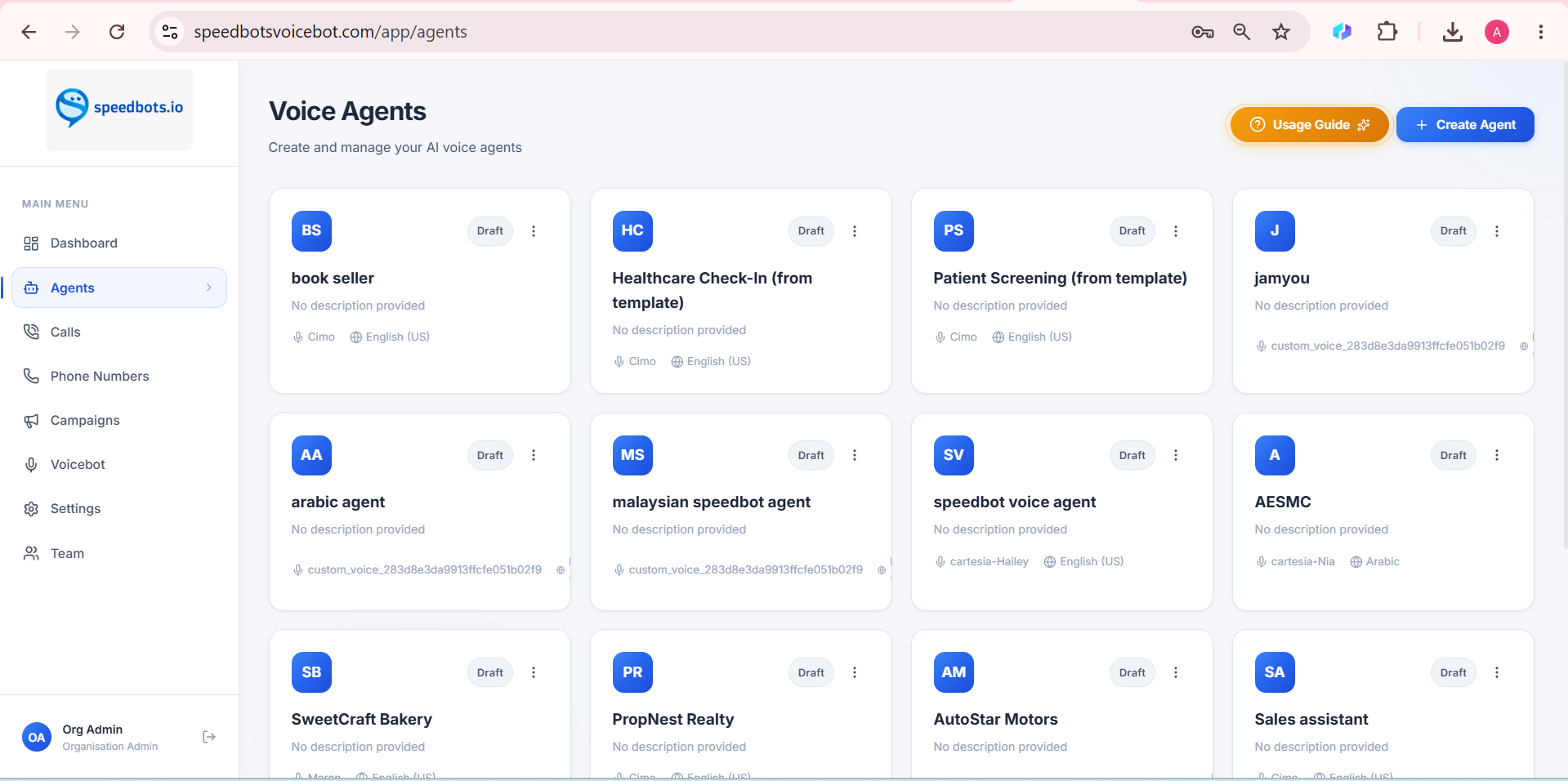Viewport: 1568px width, 781px height.
Task: Click the BS avatar icon
Action: point(311,231)
